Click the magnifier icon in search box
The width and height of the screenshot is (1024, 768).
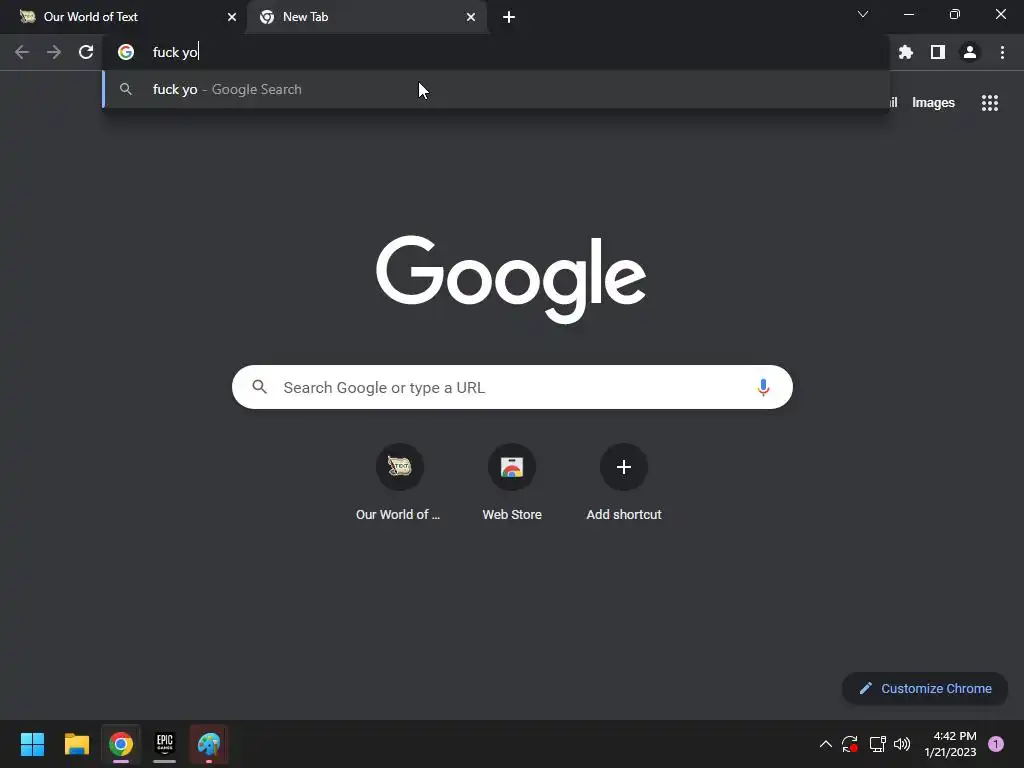(259, 387)
